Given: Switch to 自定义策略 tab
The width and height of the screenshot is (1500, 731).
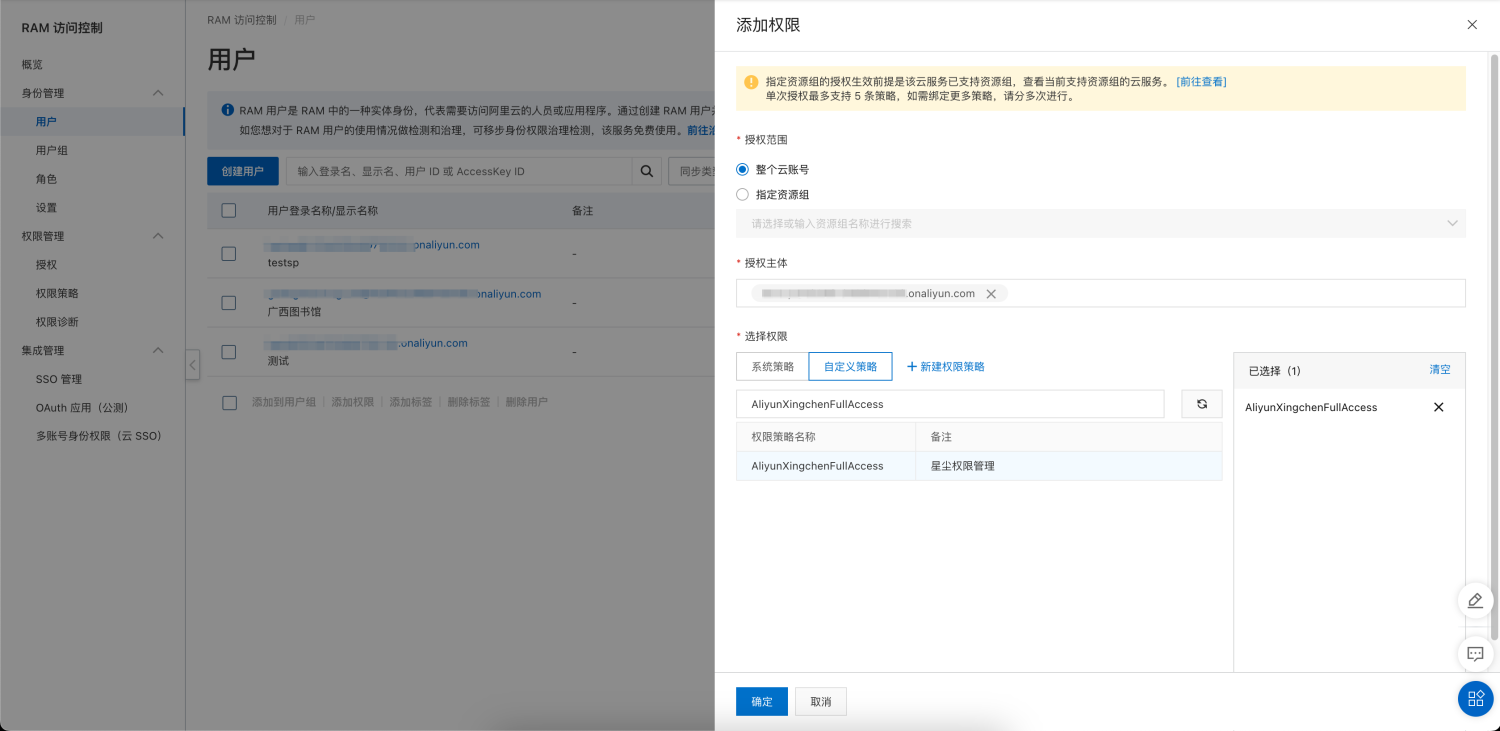Looking at the screenshot, I should tap(850, 367).
